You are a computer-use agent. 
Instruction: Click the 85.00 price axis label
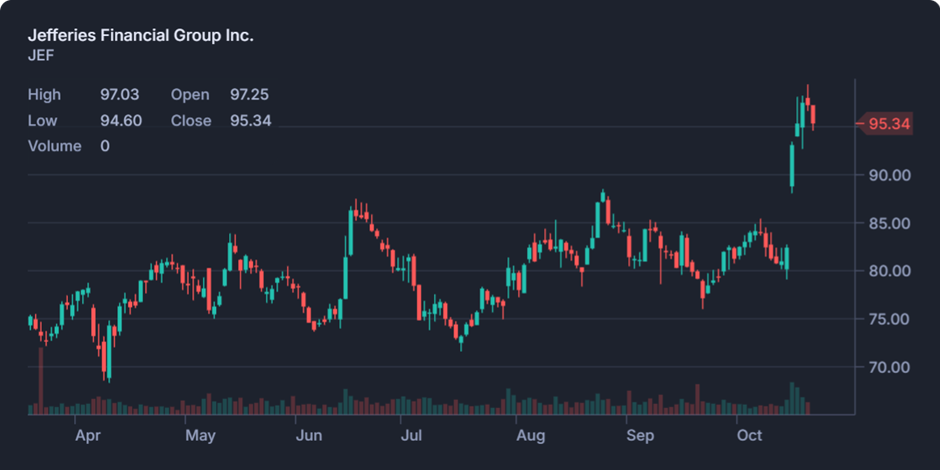pyautogui.click(x=890, y=223)
